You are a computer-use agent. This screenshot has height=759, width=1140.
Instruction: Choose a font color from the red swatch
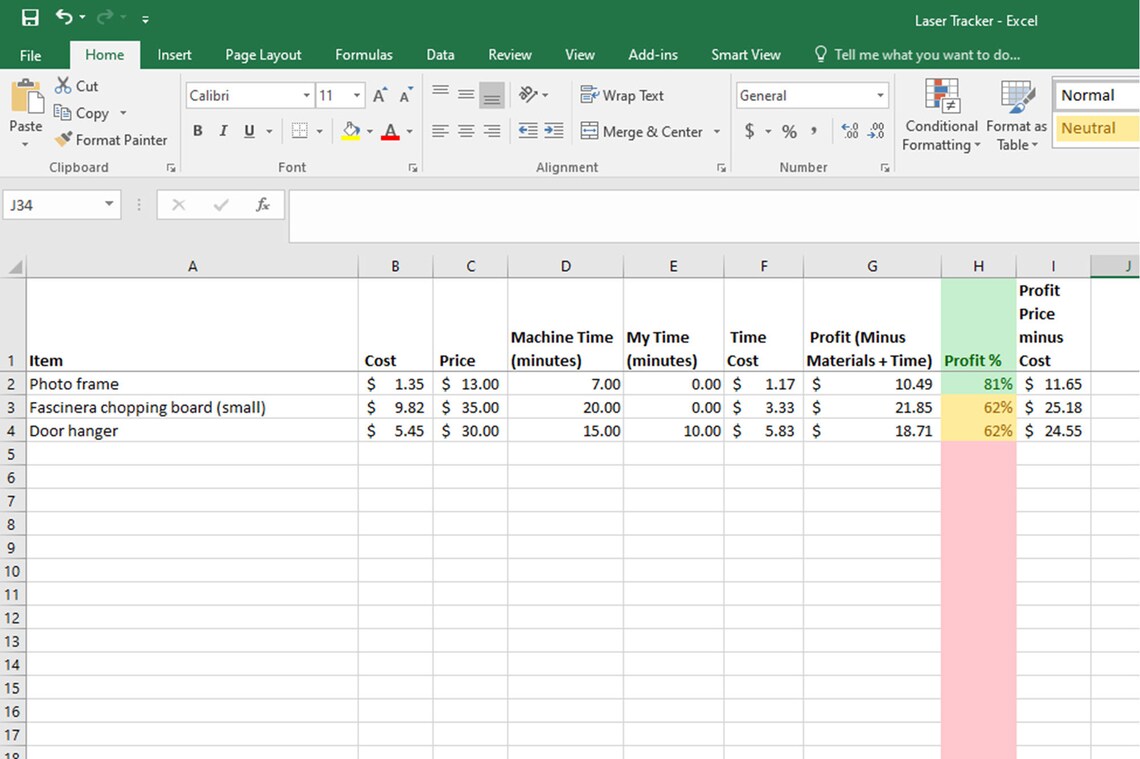390,131
